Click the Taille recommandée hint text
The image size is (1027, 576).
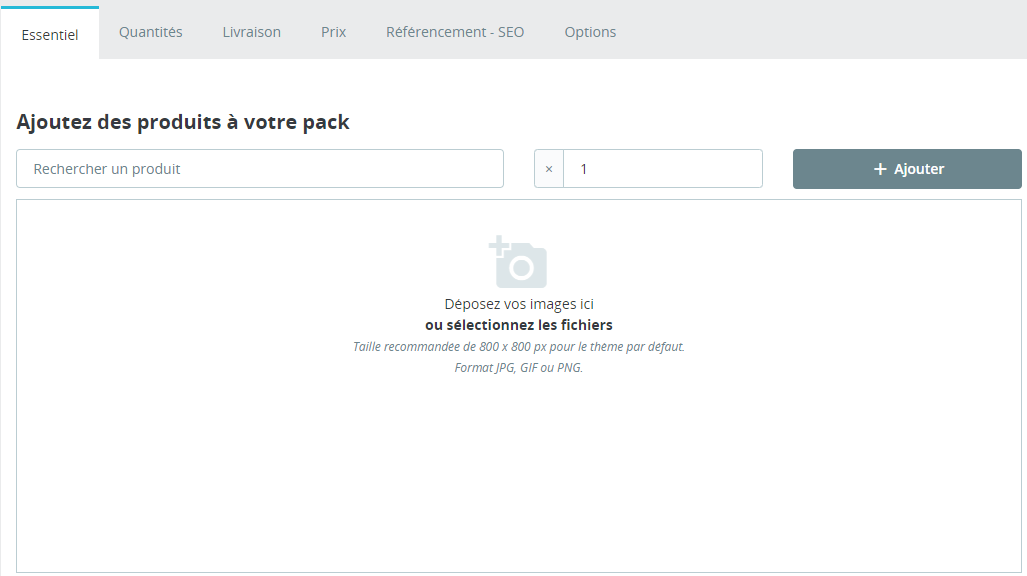tap(519, 347)
